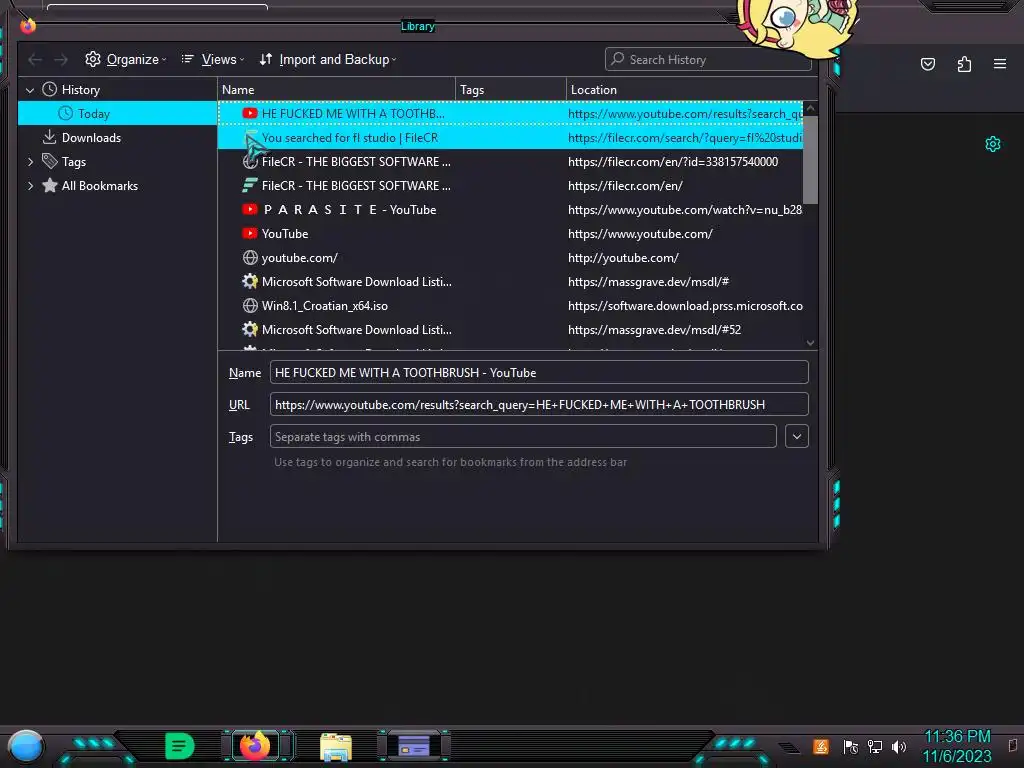This screenshot has height=768, width=1024.
Task: Sort by the Name column header
Action: click(x=336, y=89)
